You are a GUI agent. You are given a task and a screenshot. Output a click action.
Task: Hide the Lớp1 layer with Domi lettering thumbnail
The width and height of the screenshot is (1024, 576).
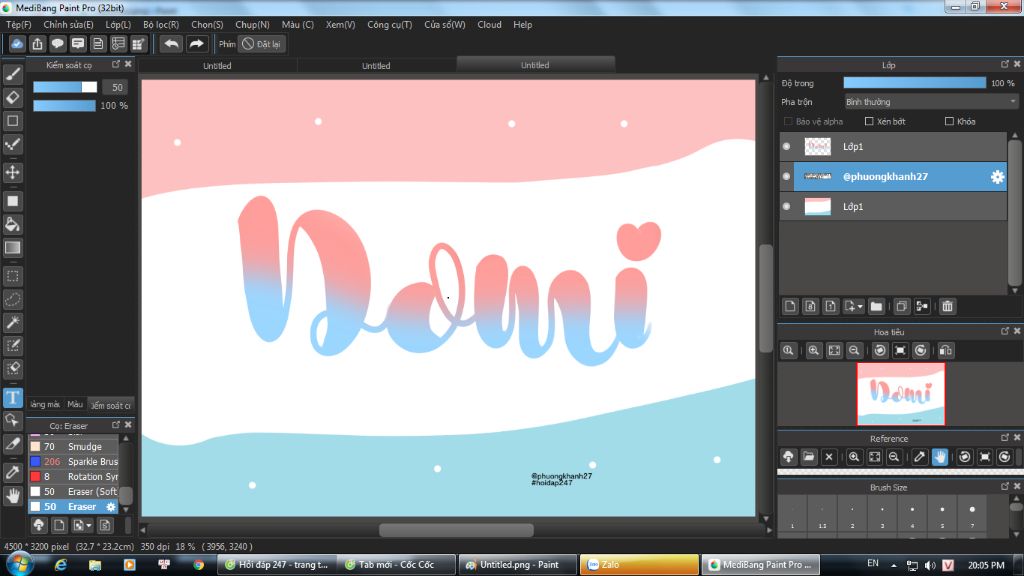[786, 146]
